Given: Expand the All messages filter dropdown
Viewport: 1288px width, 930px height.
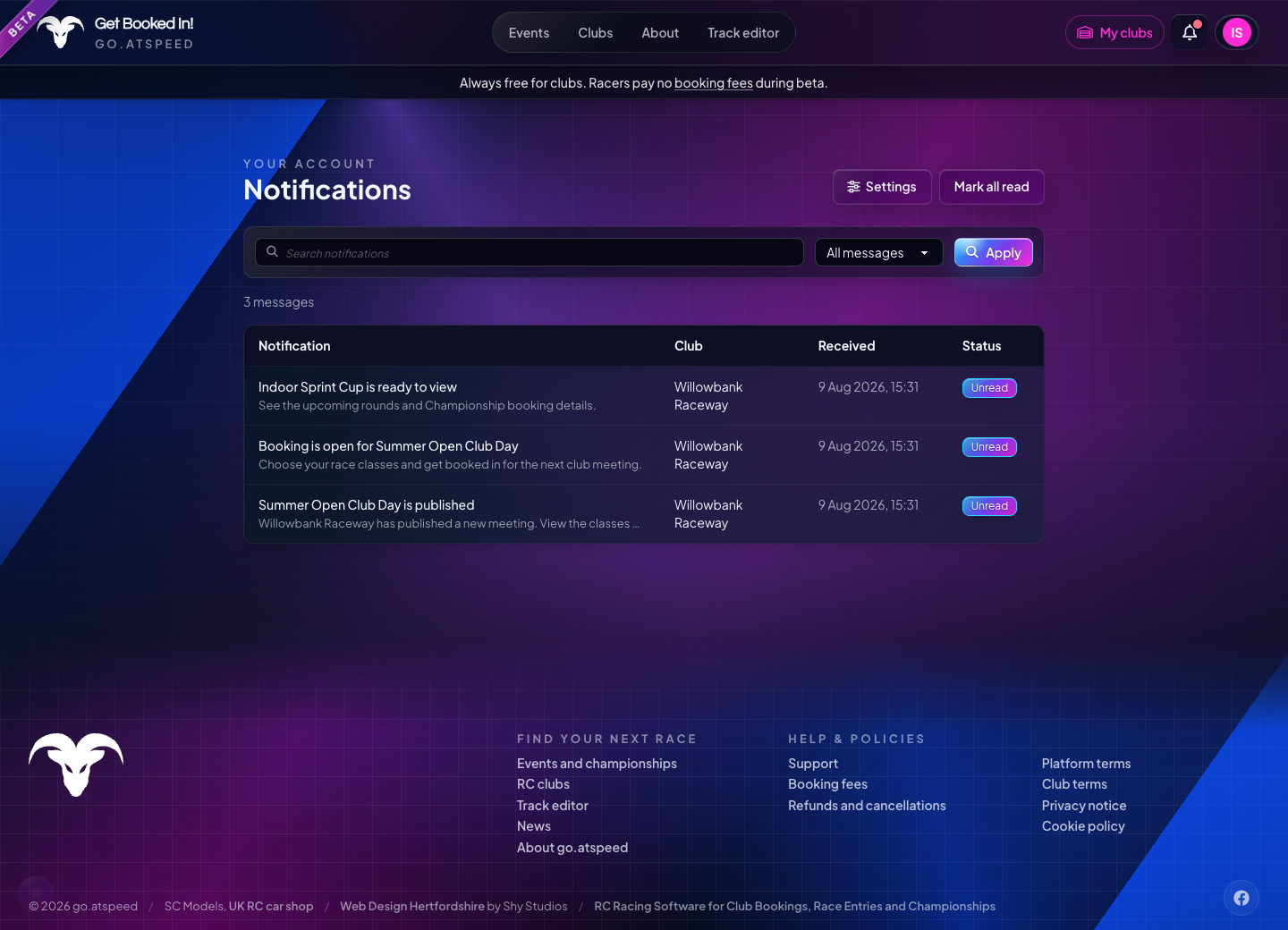Looking at the screenshot, I should point(879,253).
